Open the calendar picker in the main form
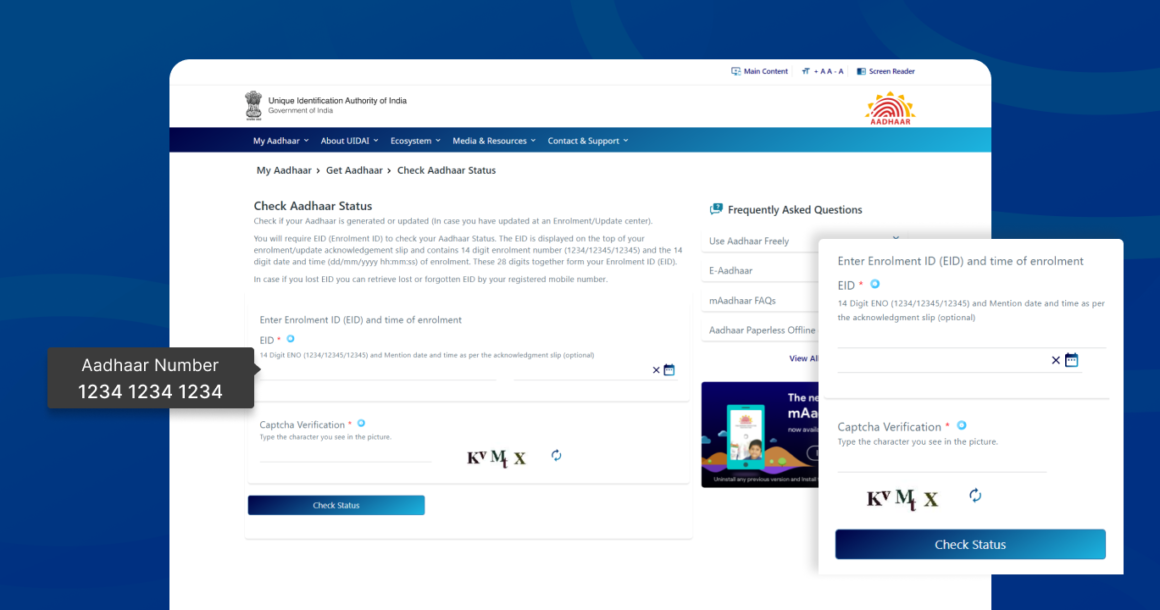Image resolution: width=1160 pixels, height=610 pixels. coord(669,370)
